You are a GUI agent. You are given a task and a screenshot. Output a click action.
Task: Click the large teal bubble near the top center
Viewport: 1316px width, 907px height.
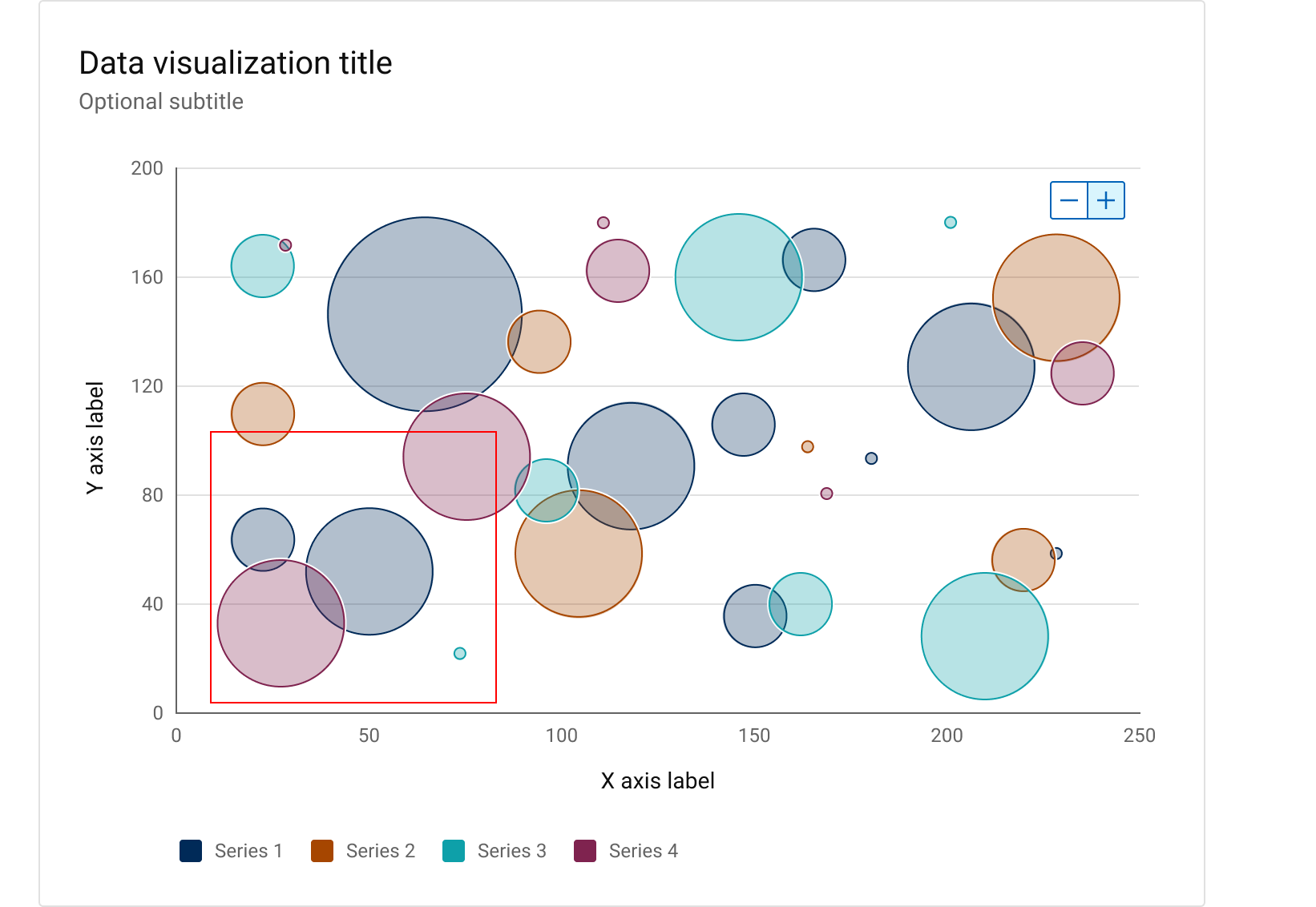tap(738, 278)
